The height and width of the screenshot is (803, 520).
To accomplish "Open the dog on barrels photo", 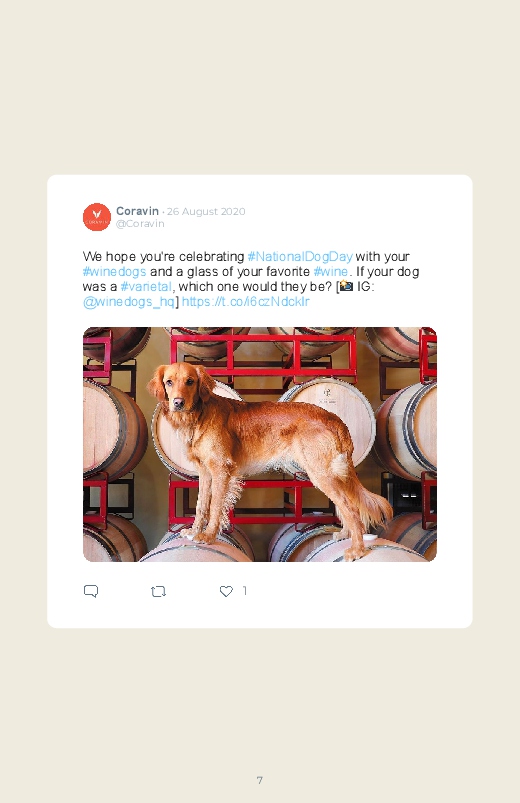I will [x=260, y=444].
